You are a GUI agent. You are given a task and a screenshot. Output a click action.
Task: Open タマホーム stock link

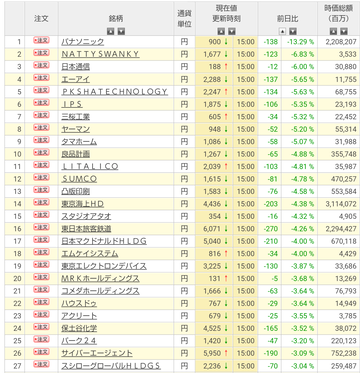[79, 141]
